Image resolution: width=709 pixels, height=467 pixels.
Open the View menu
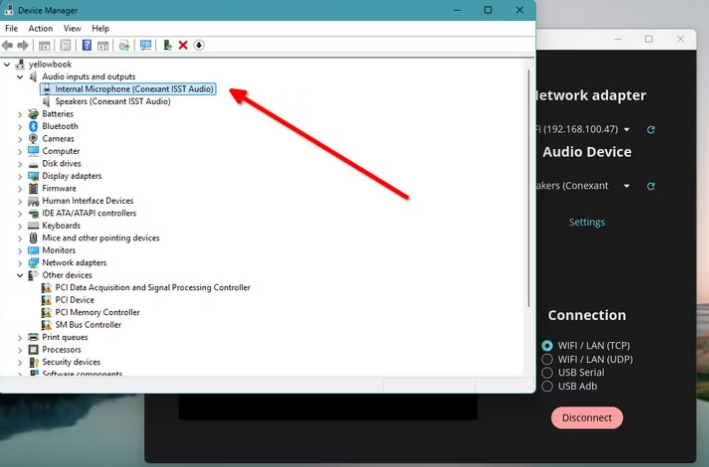72,29
